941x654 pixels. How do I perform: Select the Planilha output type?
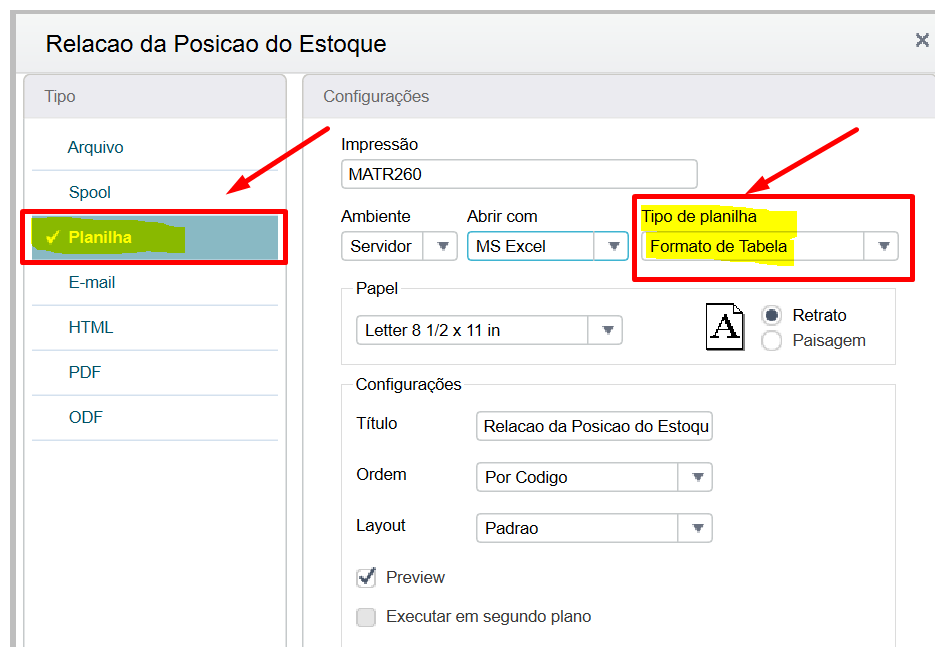click(155, 238)
